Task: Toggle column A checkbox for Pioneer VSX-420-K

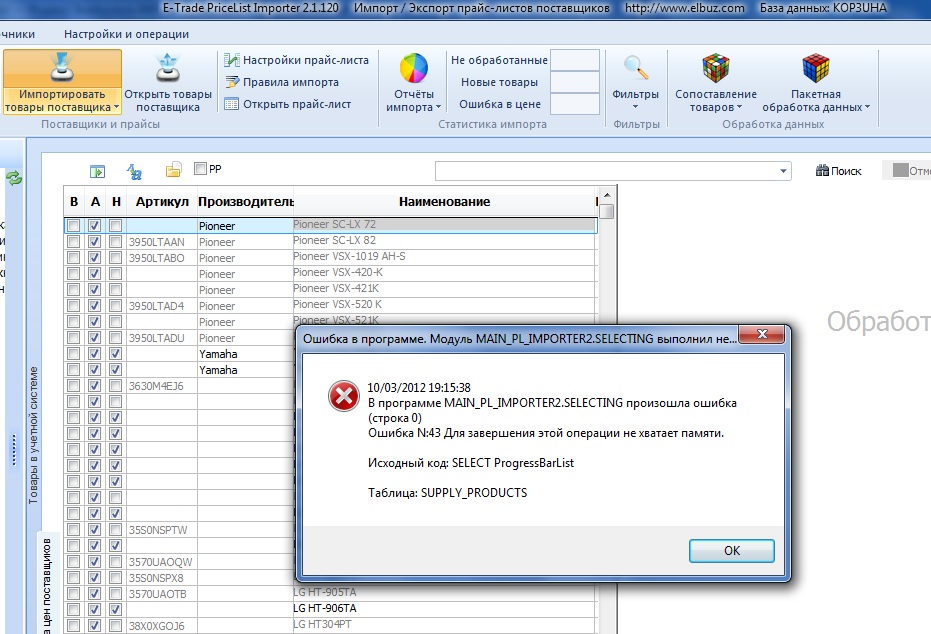Action: [94, 274]
